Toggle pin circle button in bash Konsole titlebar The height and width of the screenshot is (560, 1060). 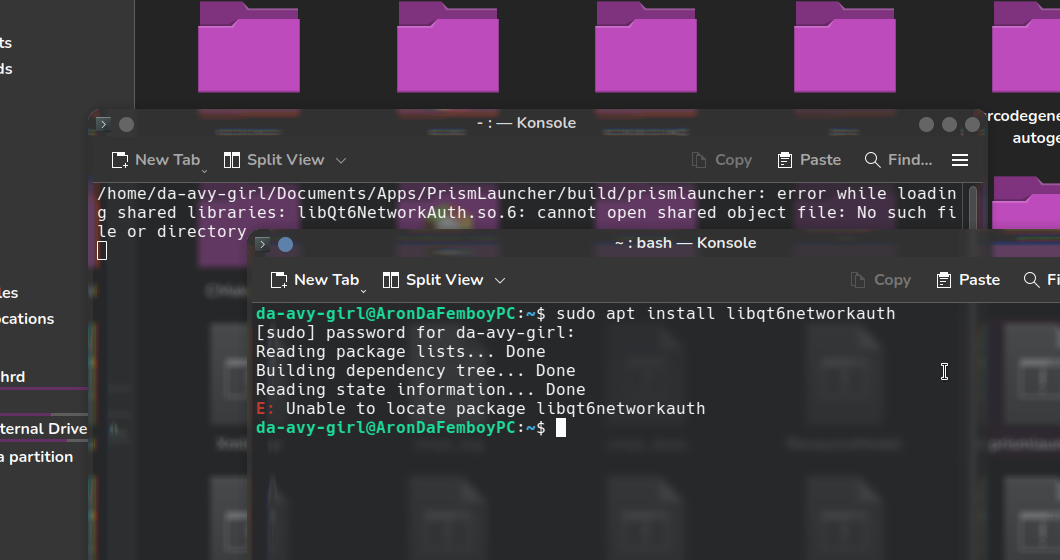285,244
